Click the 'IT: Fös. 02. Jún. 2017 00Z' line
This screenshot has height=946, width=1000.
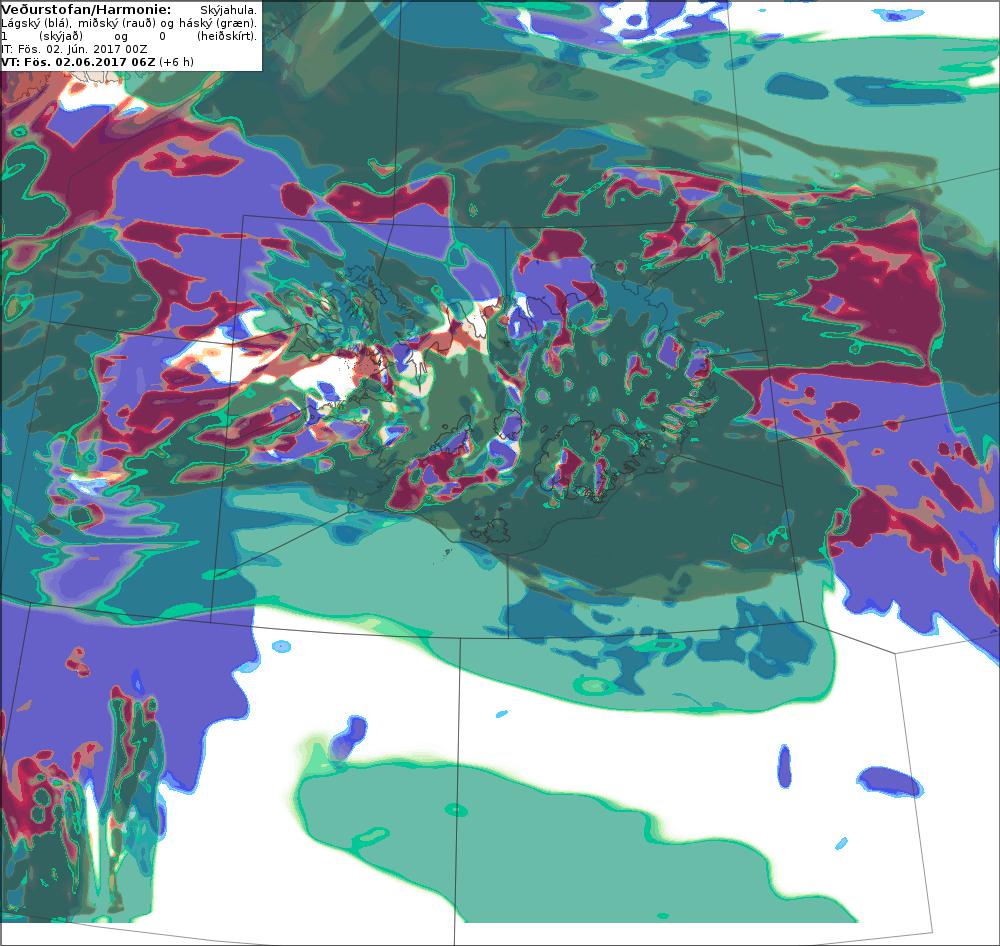click(x=74, y=49)
